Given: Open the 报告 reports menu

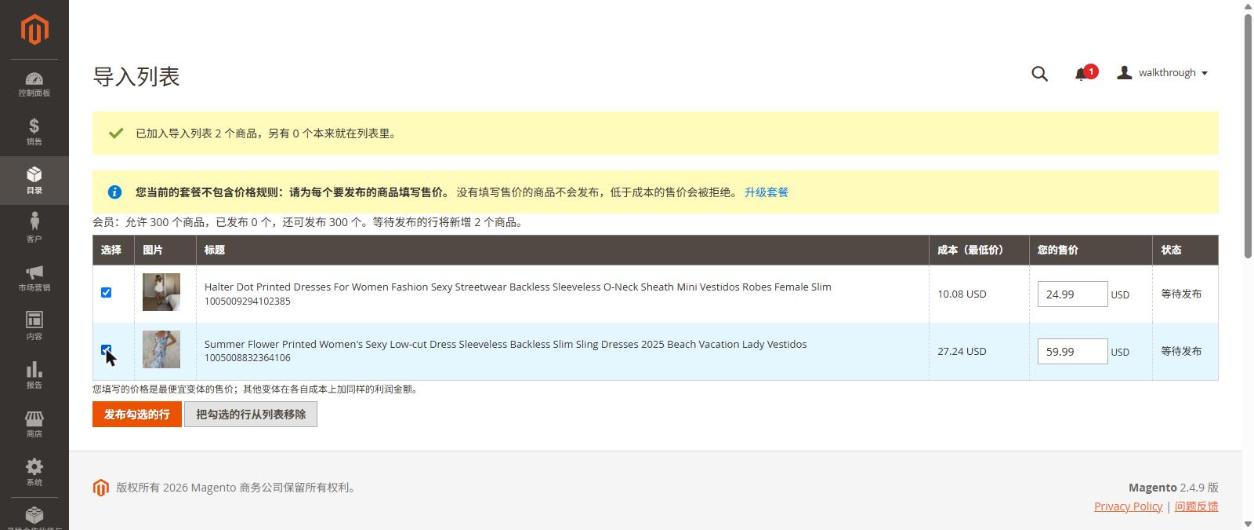Looking at the screenshot, I should (x=34, y=375).
